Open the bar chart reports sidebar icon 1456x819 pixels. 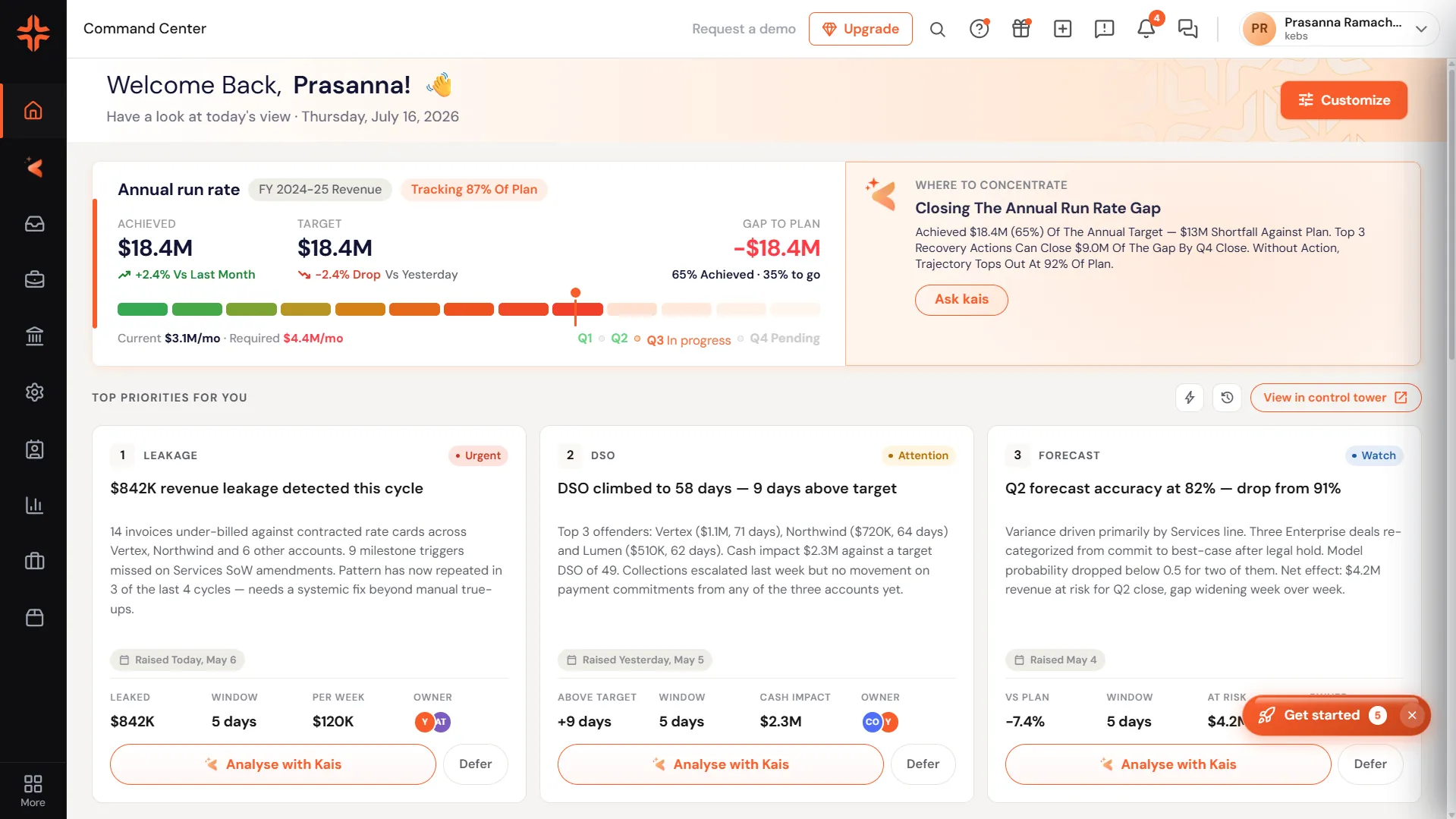(34, 506)
